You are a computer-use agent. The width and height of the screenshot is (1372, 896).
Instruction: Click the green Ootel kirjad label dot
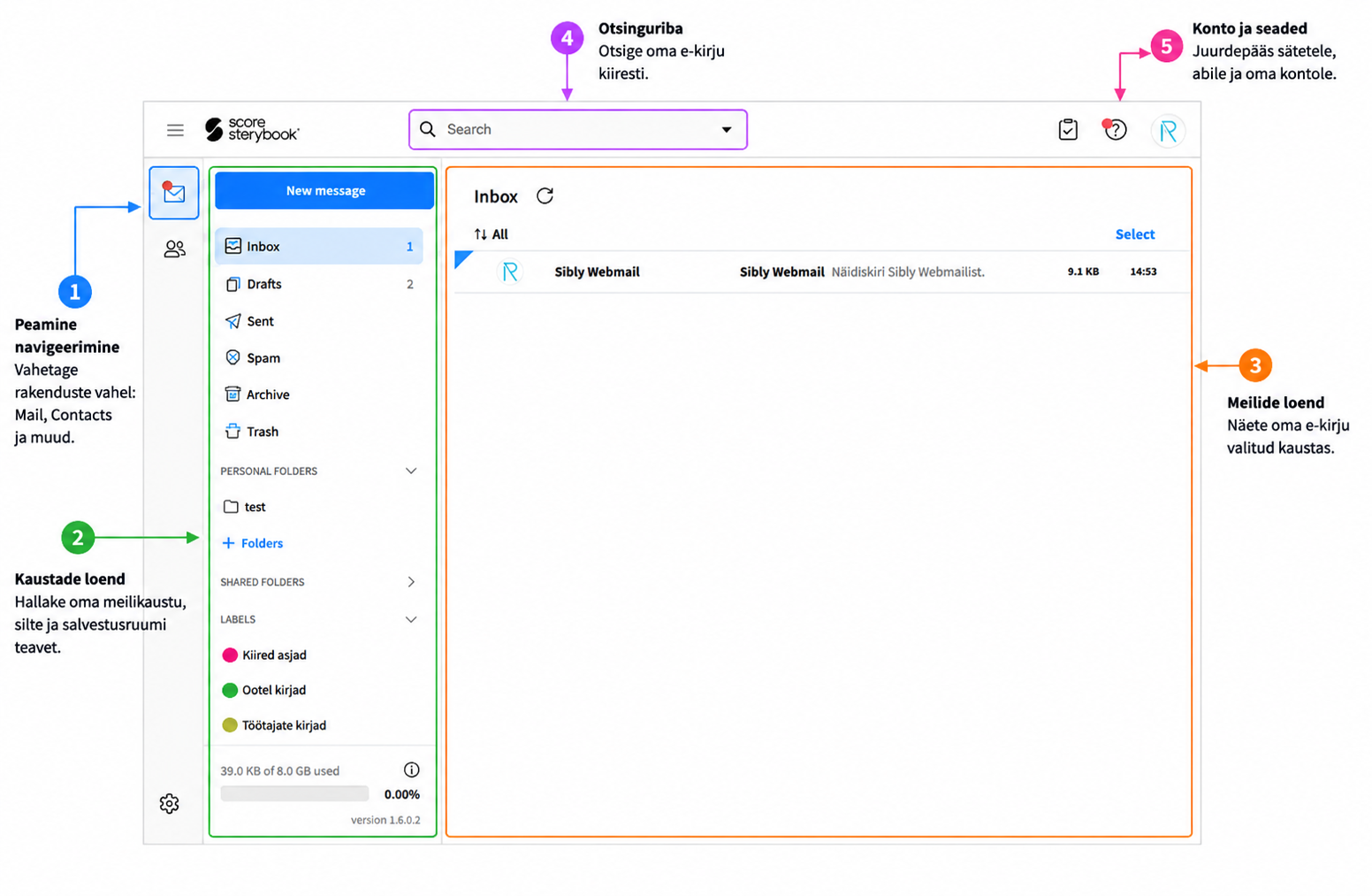pyautogui.click(x=230, y=690)
